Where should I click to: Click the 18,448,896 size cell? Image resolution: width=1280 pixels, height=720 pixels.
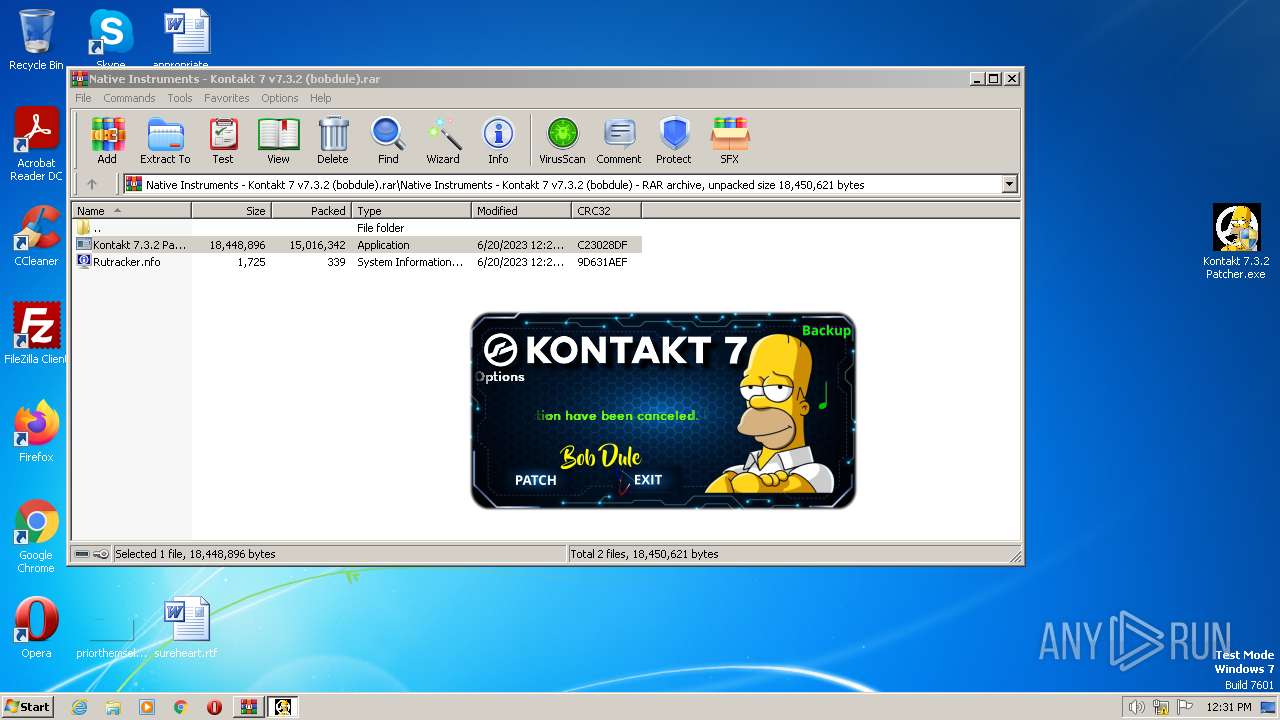(237, 245)
